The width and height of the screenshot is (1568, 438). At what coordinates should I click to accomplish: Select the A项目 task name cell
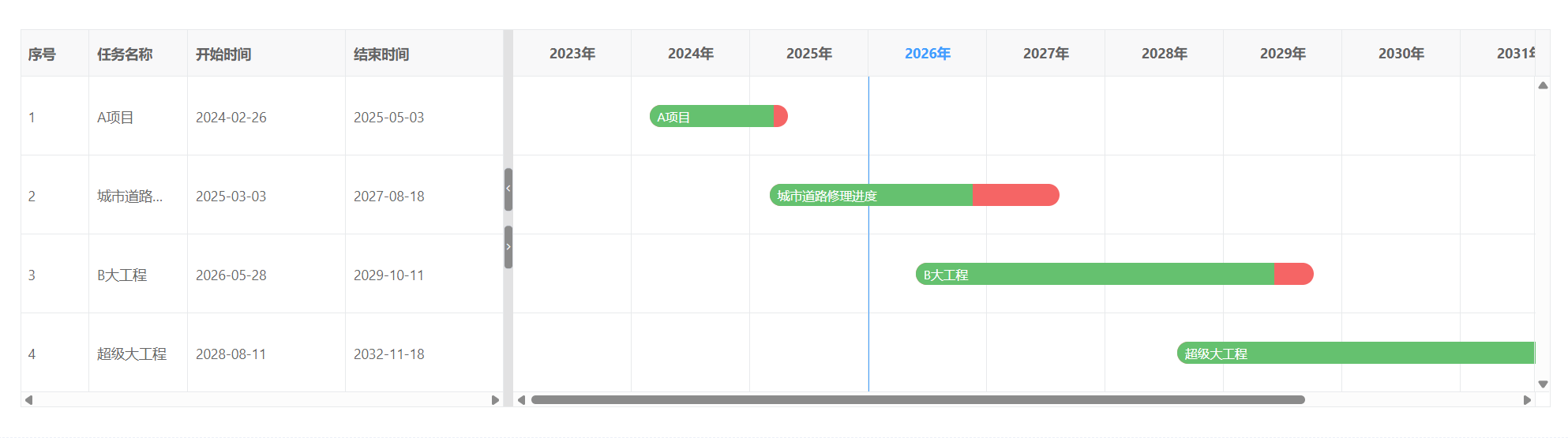[x=138, y=117]
